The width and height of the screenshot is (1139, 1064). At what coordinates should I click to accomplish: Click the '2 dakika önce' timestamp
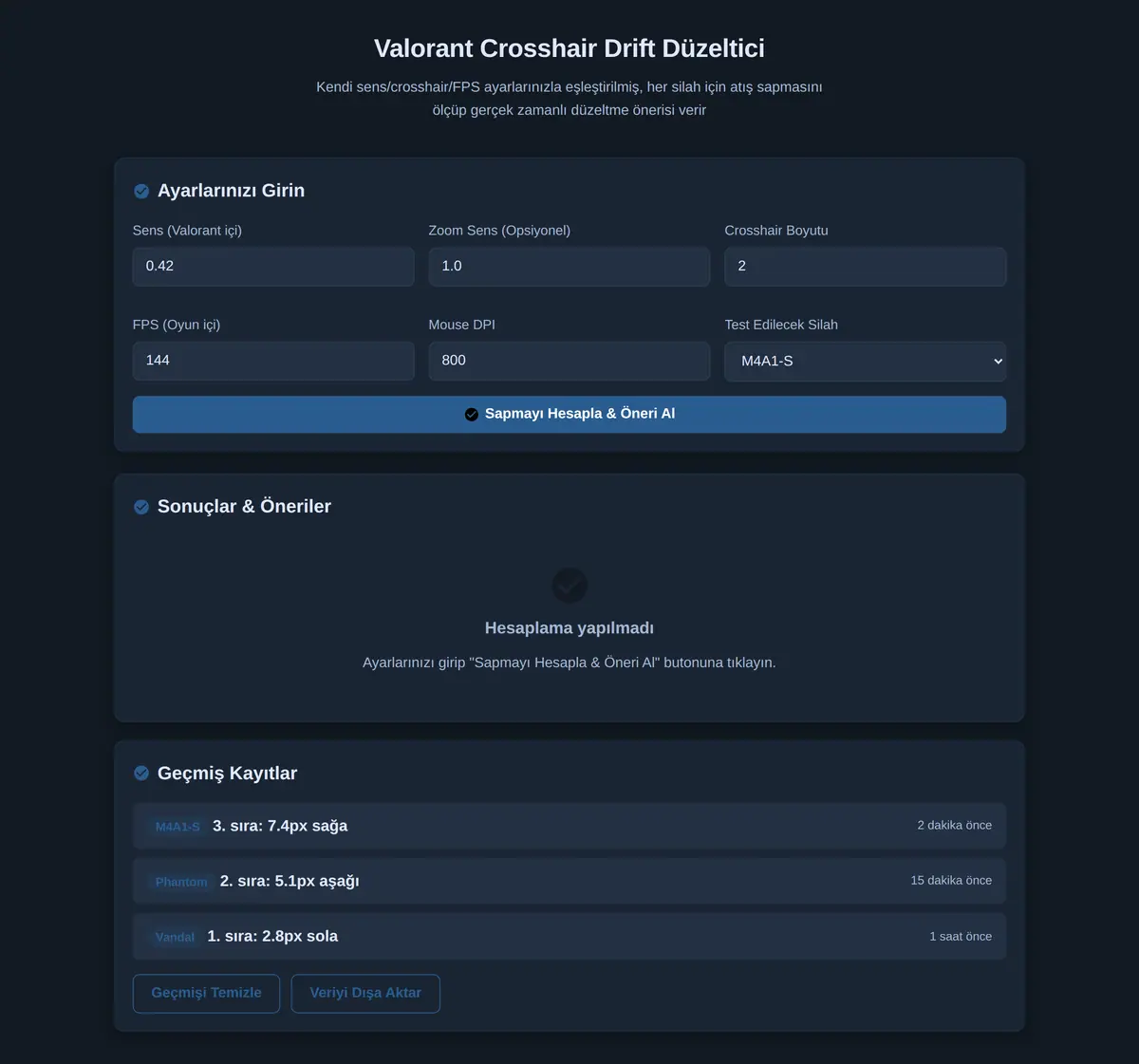(x=955, y=826)
